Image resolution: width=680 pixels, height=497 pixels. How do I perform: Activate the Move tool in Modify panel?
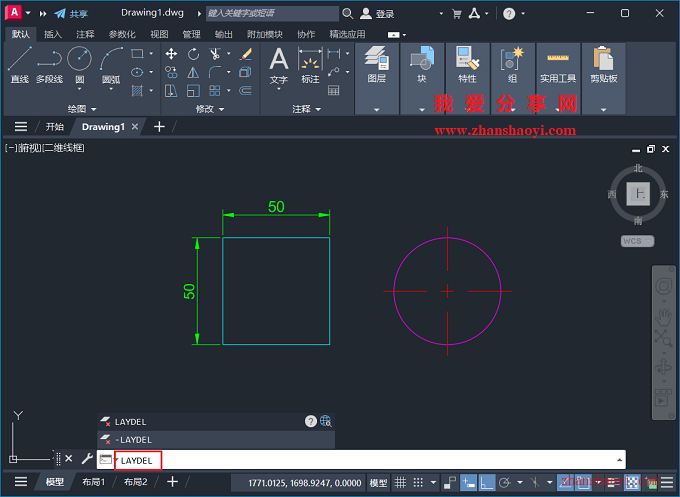tap(171, 54)
